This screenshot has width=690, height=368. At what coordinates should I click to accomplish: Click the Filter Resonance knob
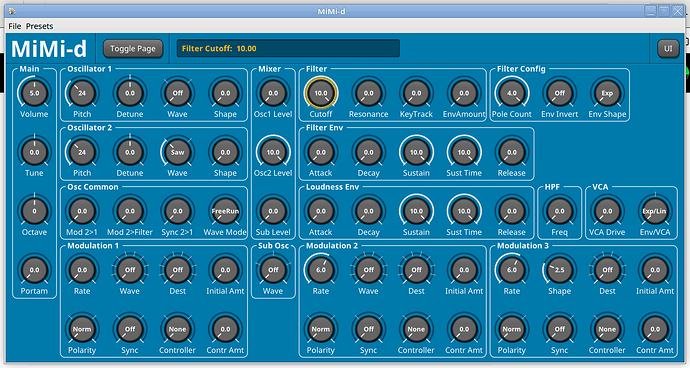tap(368, 93)
